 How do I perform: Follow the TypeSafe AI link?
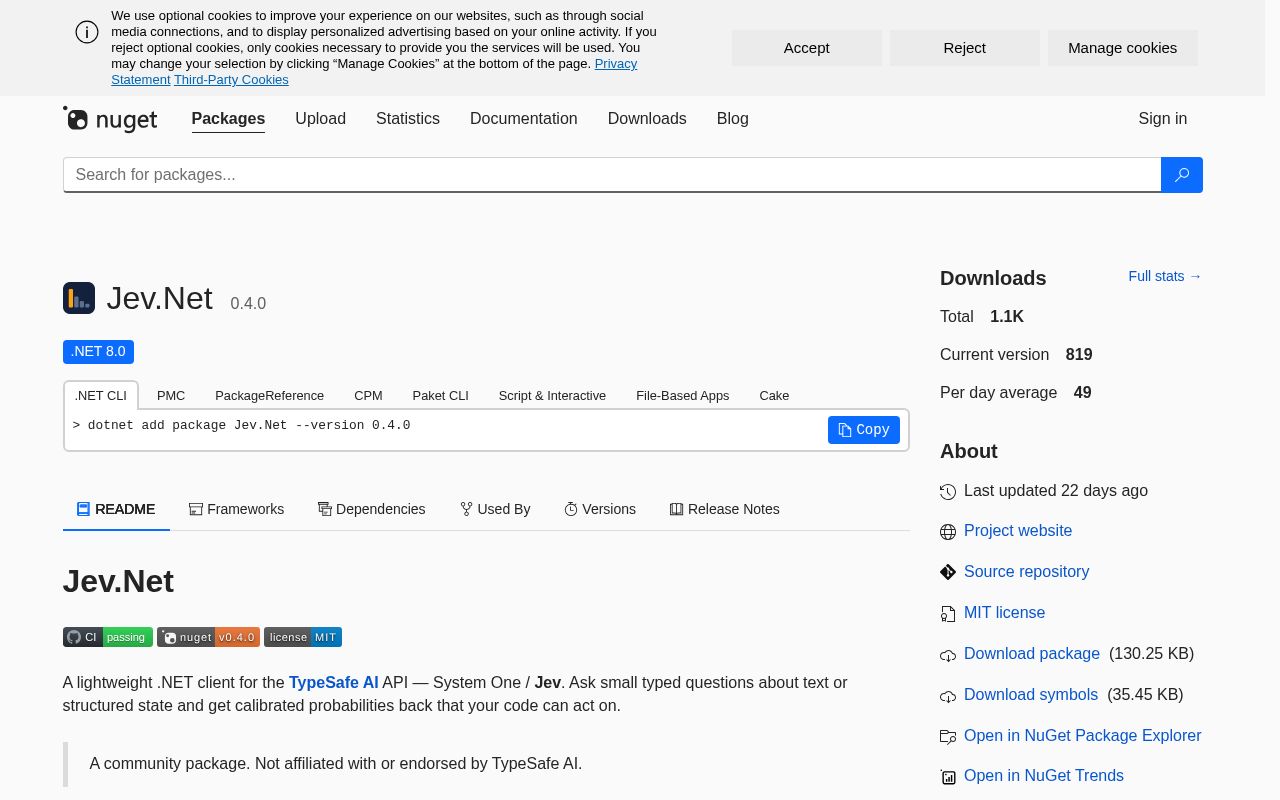tap(334, 683)
